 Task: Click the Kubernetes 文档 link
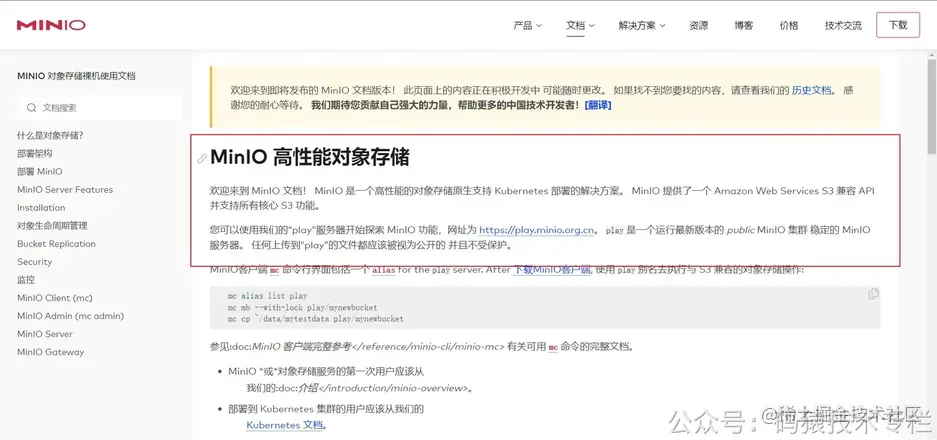click(286, 425)
